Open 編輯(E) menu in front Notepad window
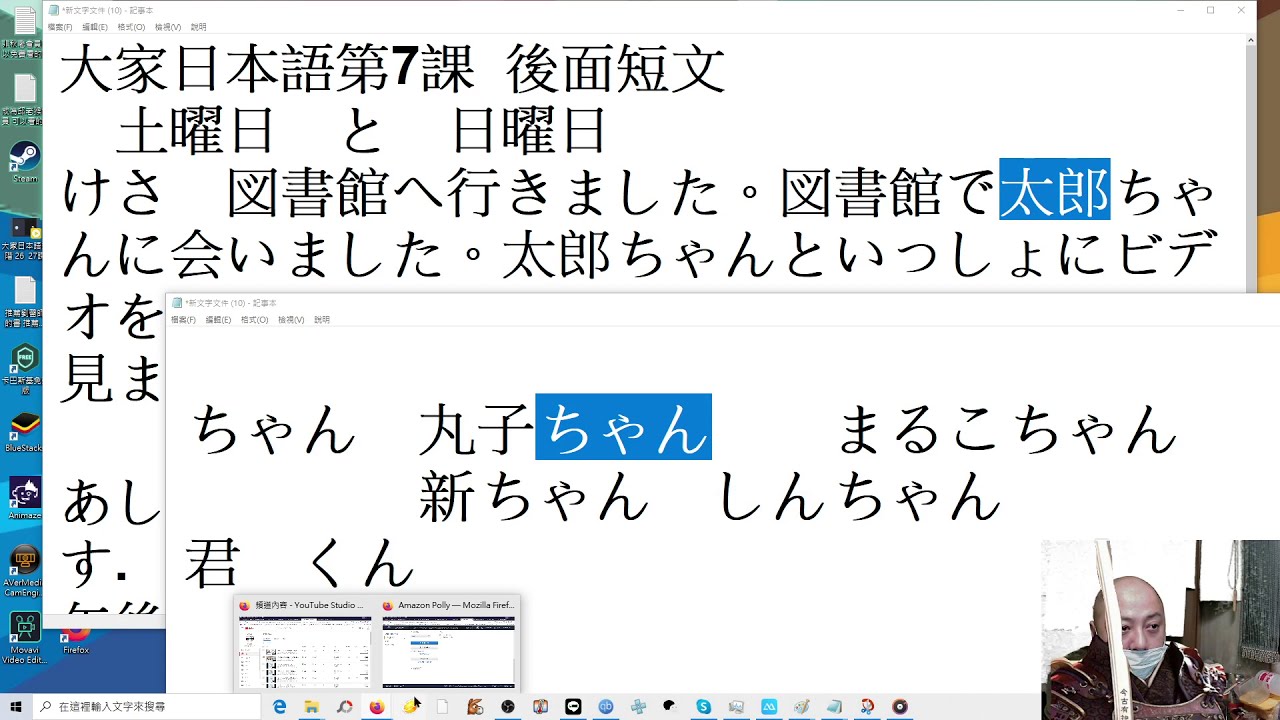Viewport: 1280px width, 720px height. pyautogui.click(x=218, y=320)
